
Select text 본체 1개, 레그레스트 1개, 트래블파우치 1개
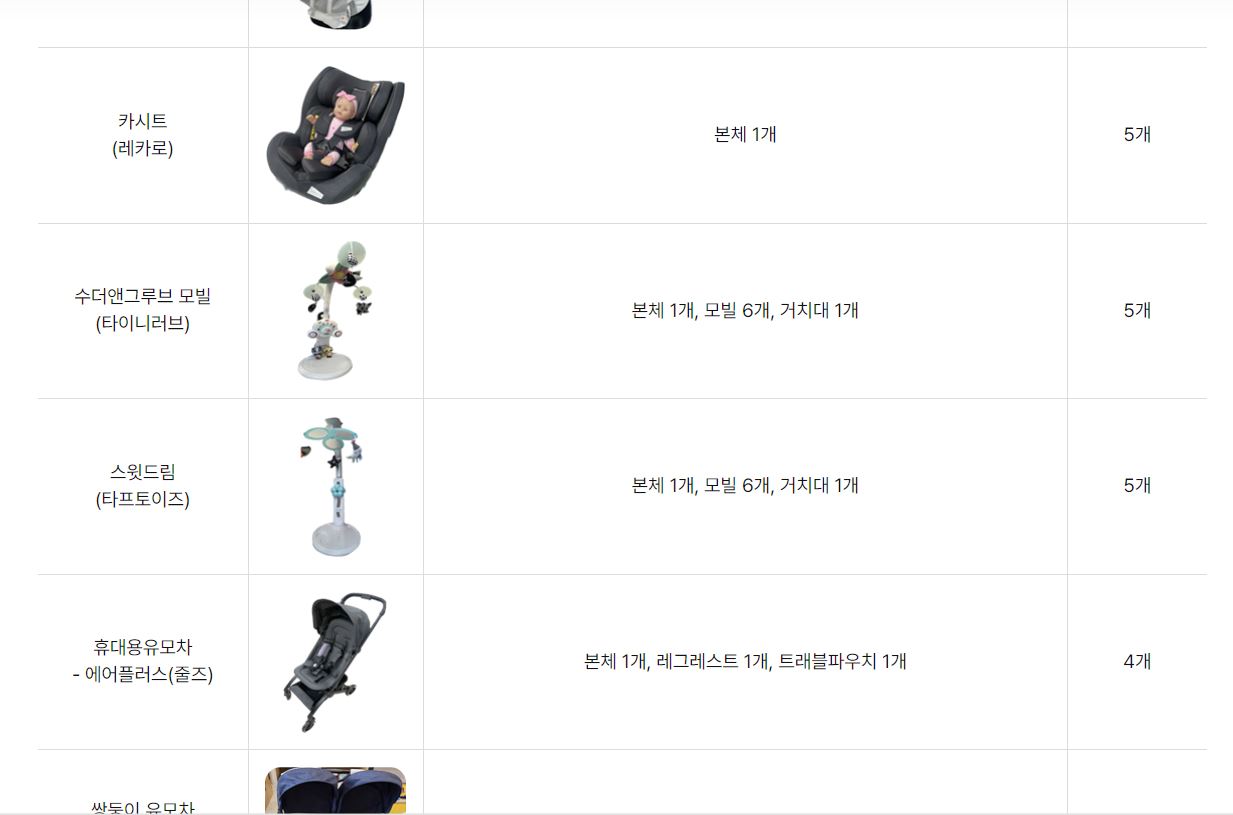point(745,661)
